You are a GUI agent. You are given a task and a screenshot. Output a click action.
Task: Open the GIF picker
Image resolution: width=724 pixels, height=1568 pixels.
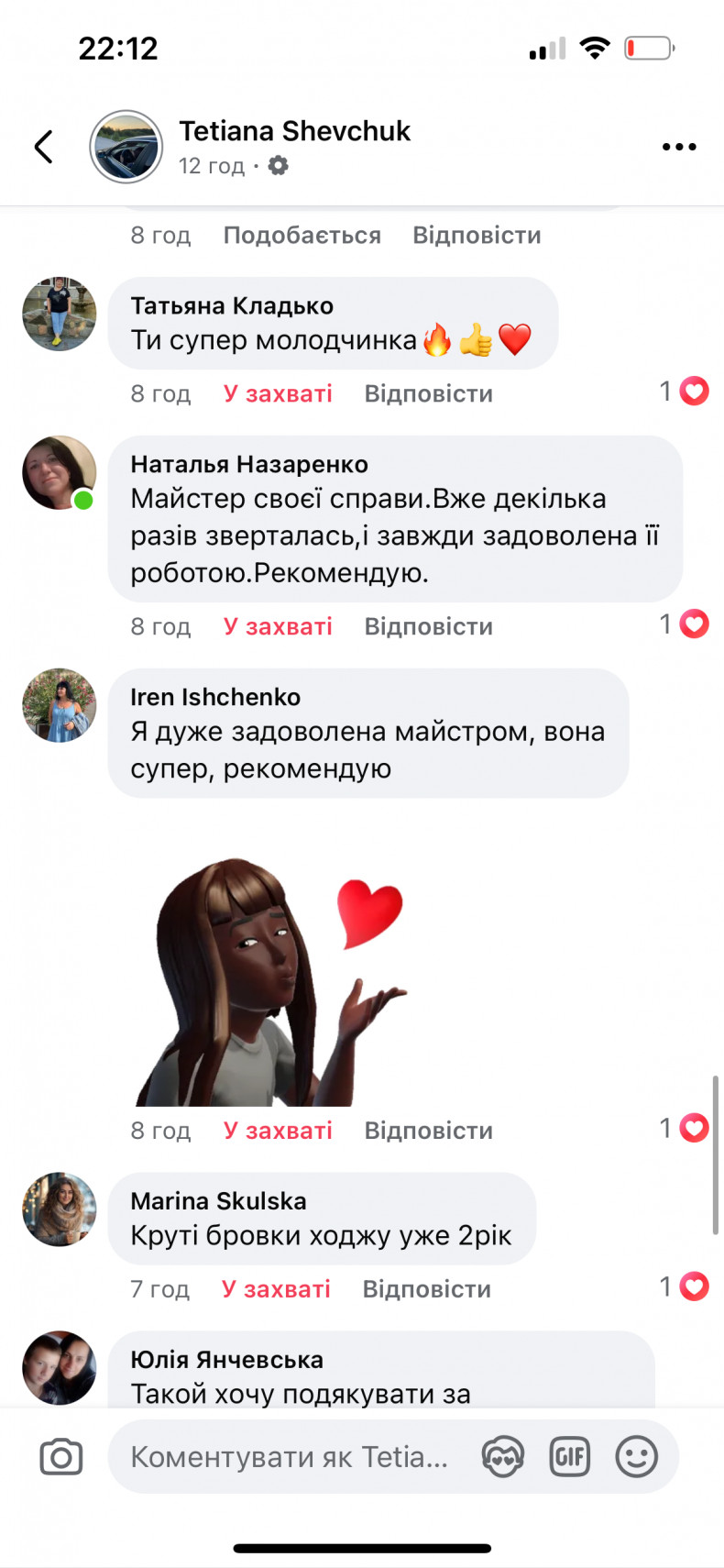pyautogui.click(x=569, y=1457)
